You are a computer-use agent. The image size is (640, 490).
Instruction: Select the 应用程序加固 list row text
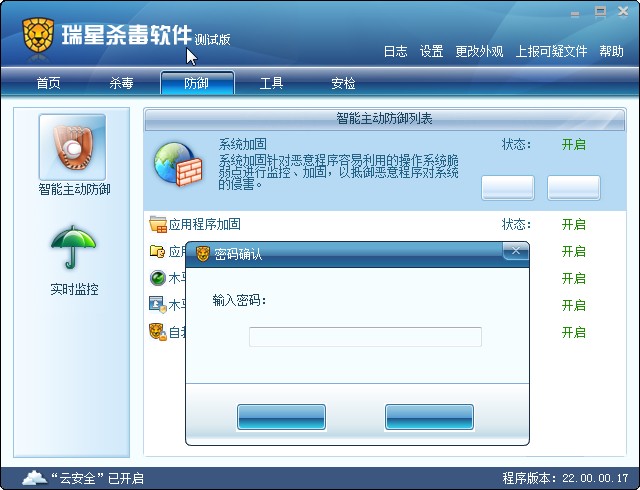tap(204, 224)
